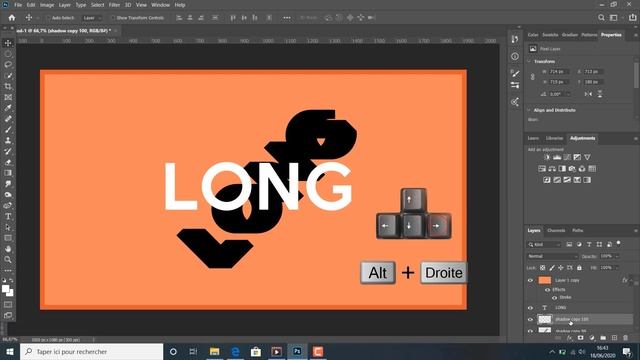
Task: Toggle lock transparent pixels
Action: coord(542,268)
